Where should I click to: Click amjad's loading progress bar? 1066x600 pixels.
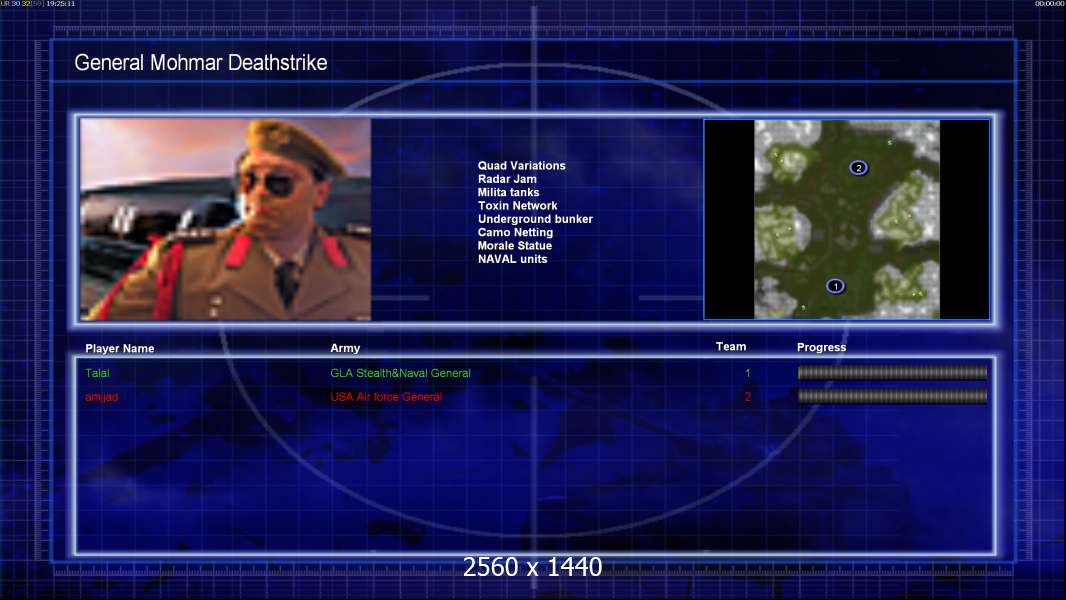tap(892, 396)
